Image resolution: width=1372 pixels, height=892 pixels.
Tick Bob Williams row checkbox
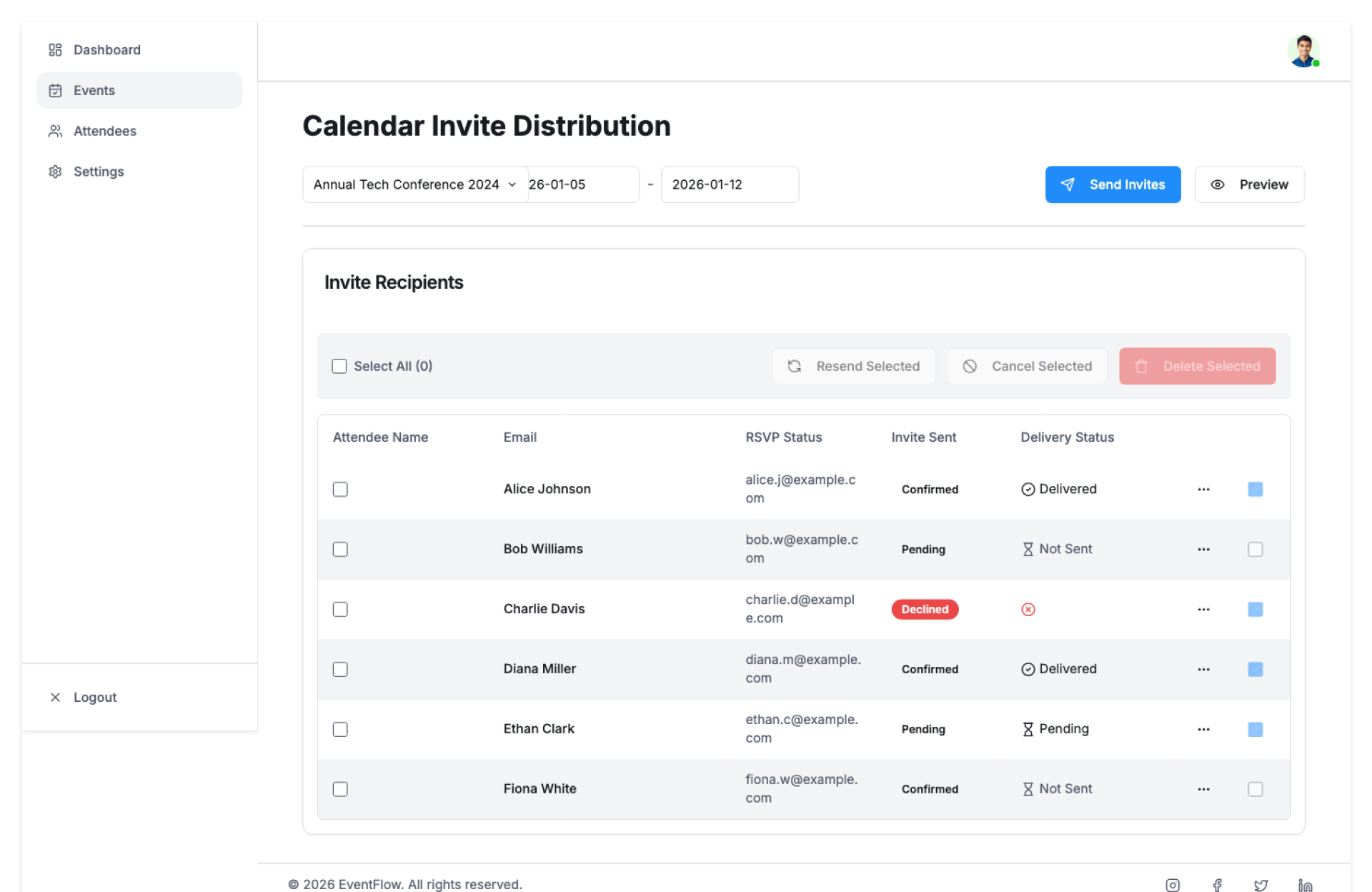tap(340, 549)
